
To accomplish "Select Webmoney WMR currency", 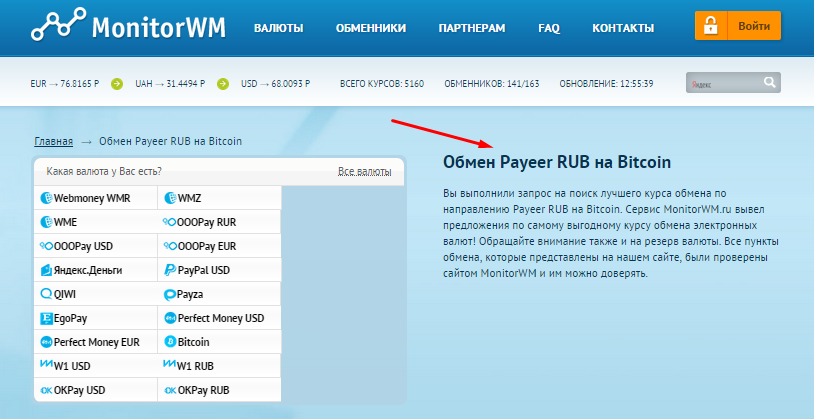I will click(96, 198).
